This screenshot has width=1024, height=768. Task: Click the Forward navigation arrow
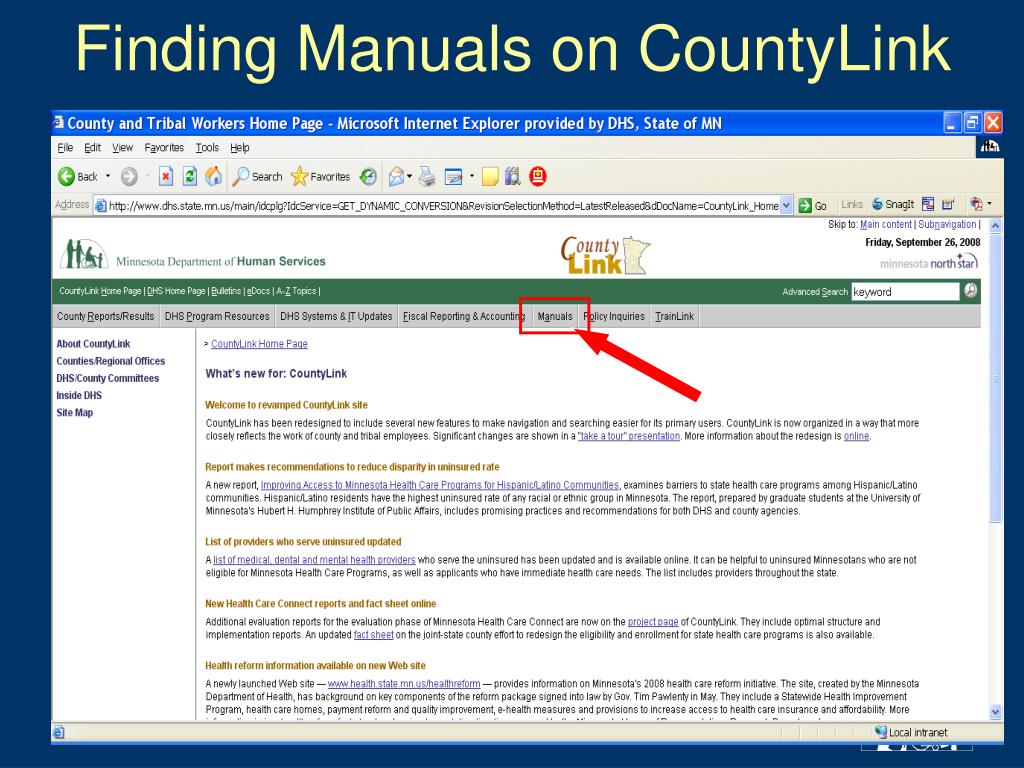click(x=129, y=176)
